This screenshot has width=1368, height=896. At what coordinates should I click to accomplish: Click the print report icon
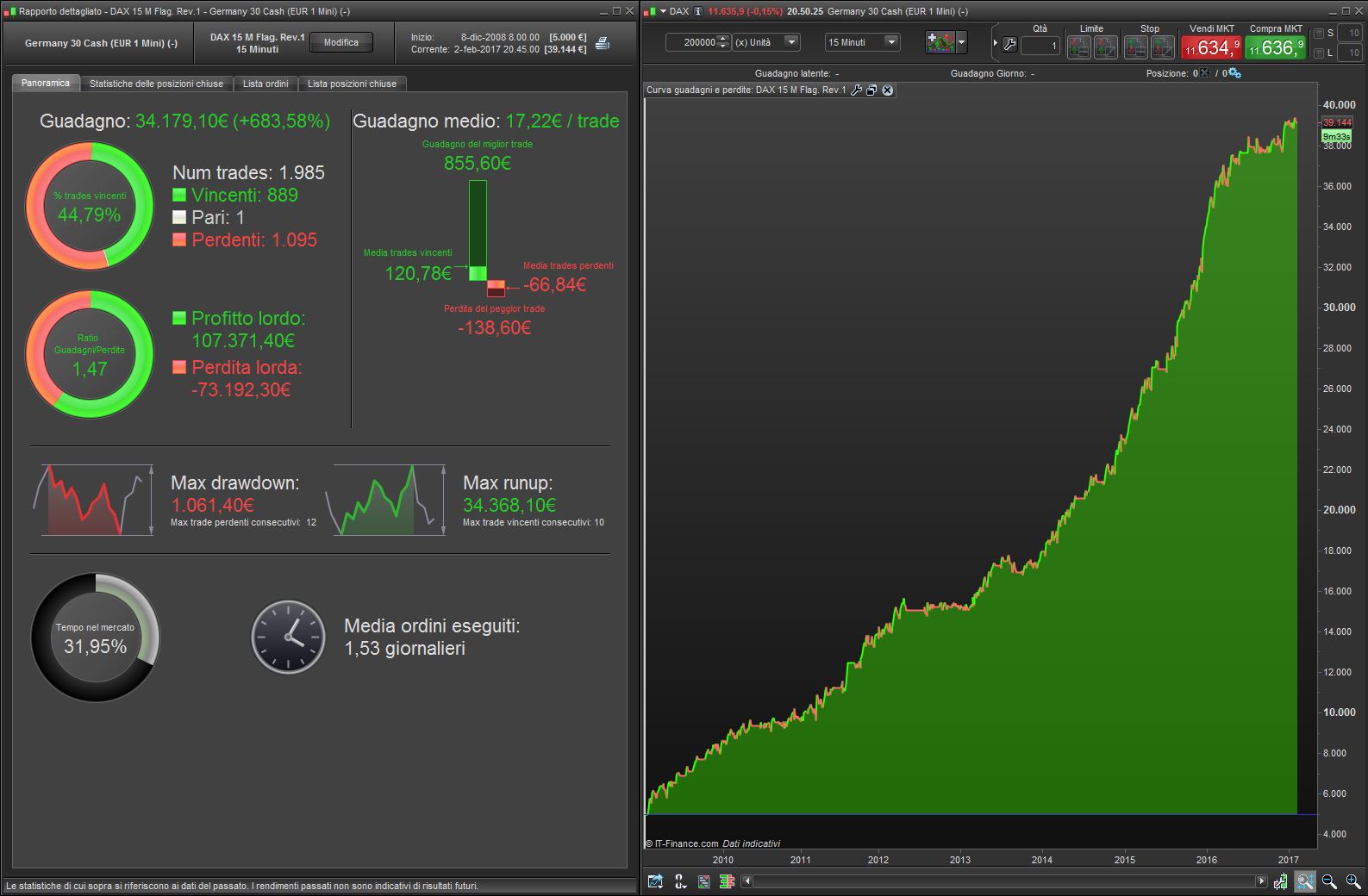603,43
